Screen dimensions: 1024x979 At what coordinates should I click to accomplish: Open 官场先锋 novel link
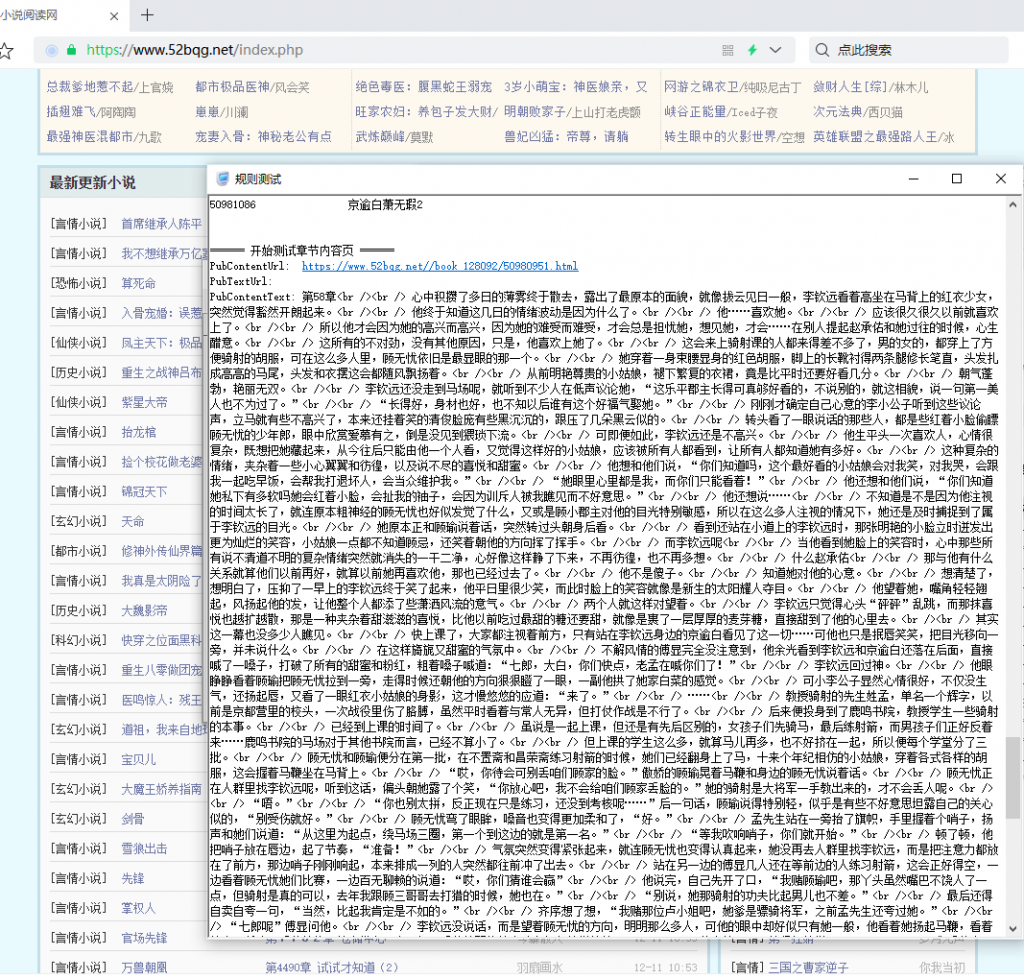pyautogui.click(x=144, y=938)
